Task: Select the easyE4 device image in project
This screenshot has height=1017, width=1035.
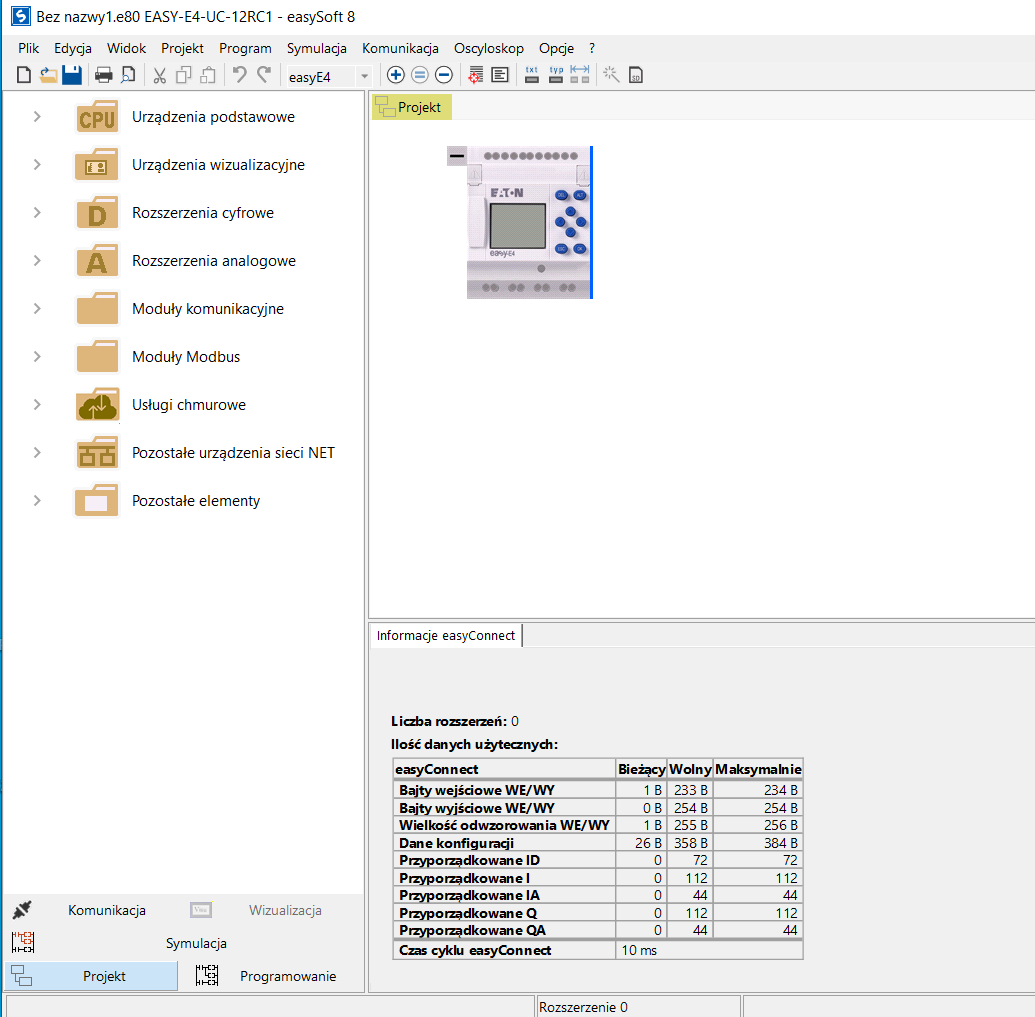Action: tap(528, 222)
